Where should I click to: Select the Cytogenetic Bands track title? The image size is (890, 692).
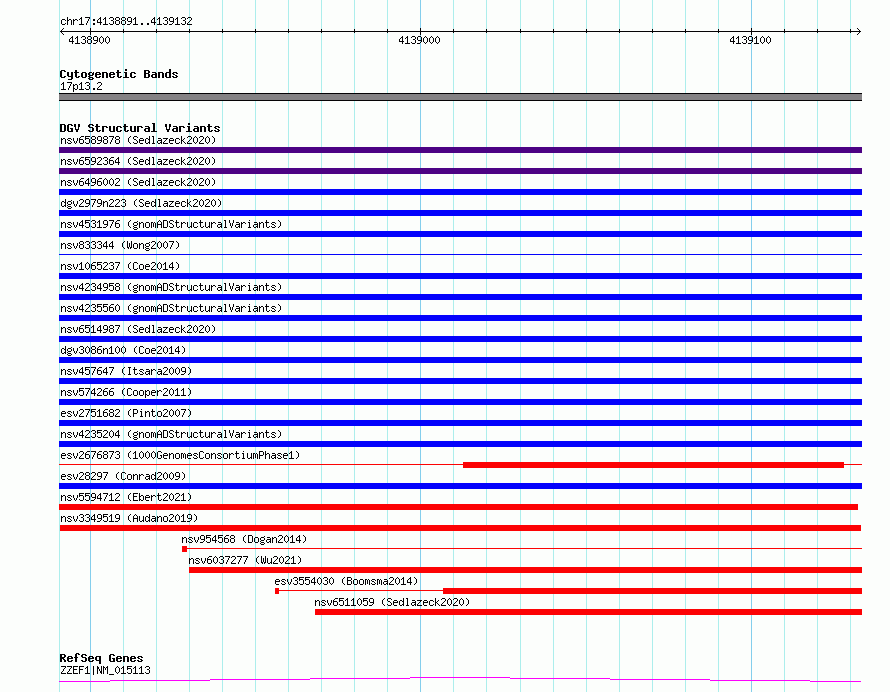pos(119,74)
